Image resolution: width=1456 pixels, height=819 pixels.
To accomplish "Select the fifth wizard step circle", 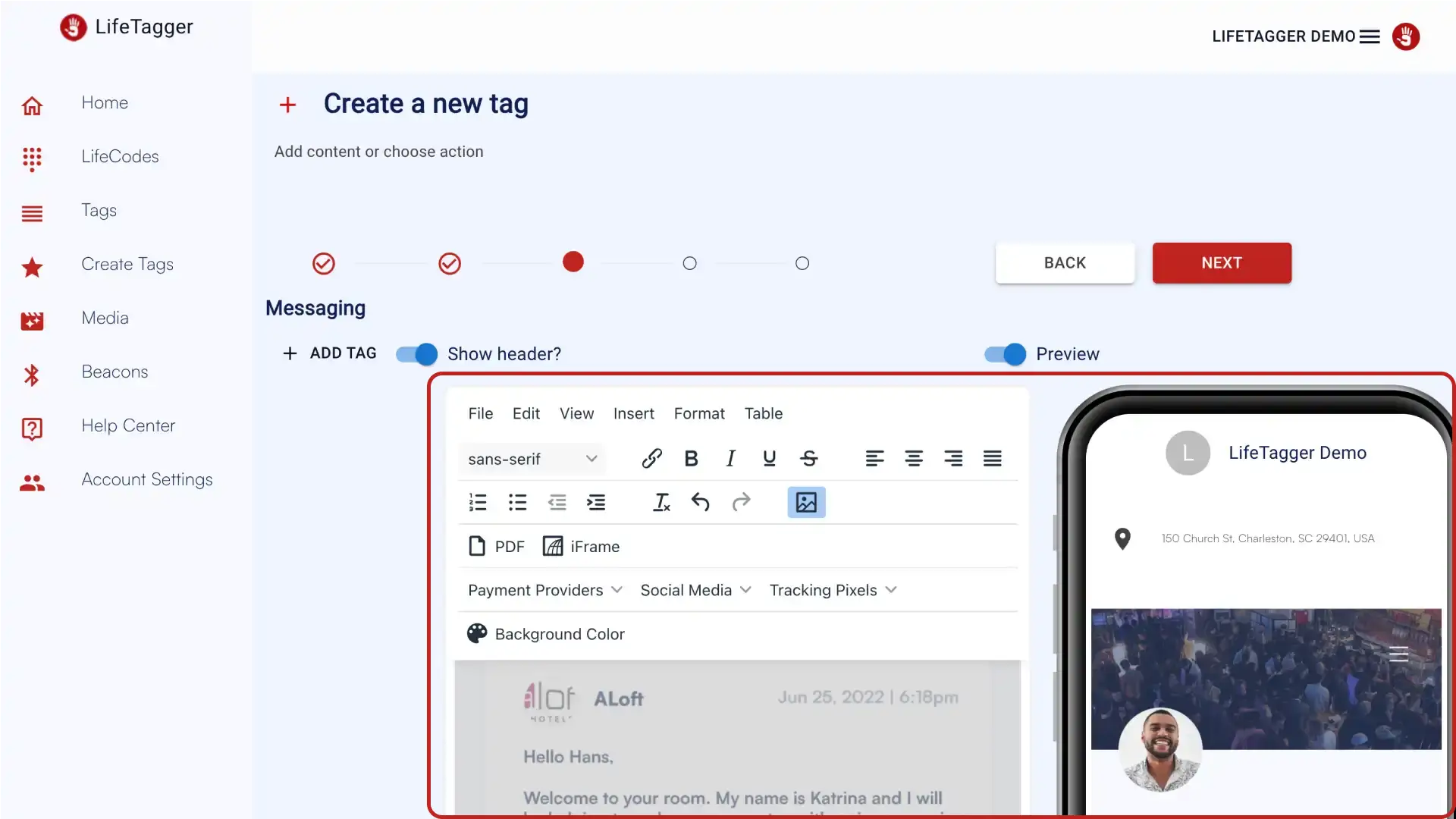I will pos(802,263).
